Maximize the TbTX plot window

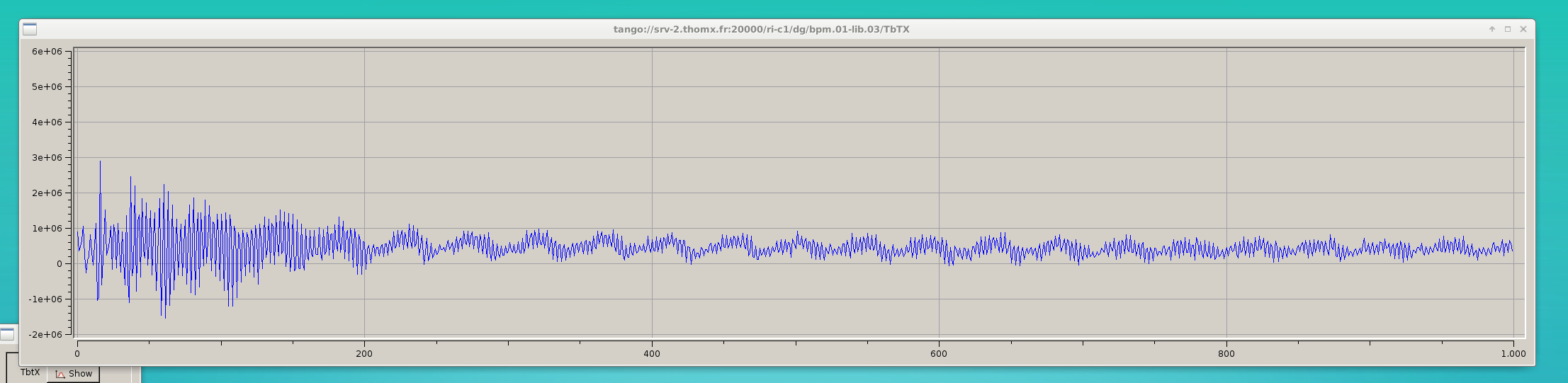pyautogui.click(x=1507, y=29)
